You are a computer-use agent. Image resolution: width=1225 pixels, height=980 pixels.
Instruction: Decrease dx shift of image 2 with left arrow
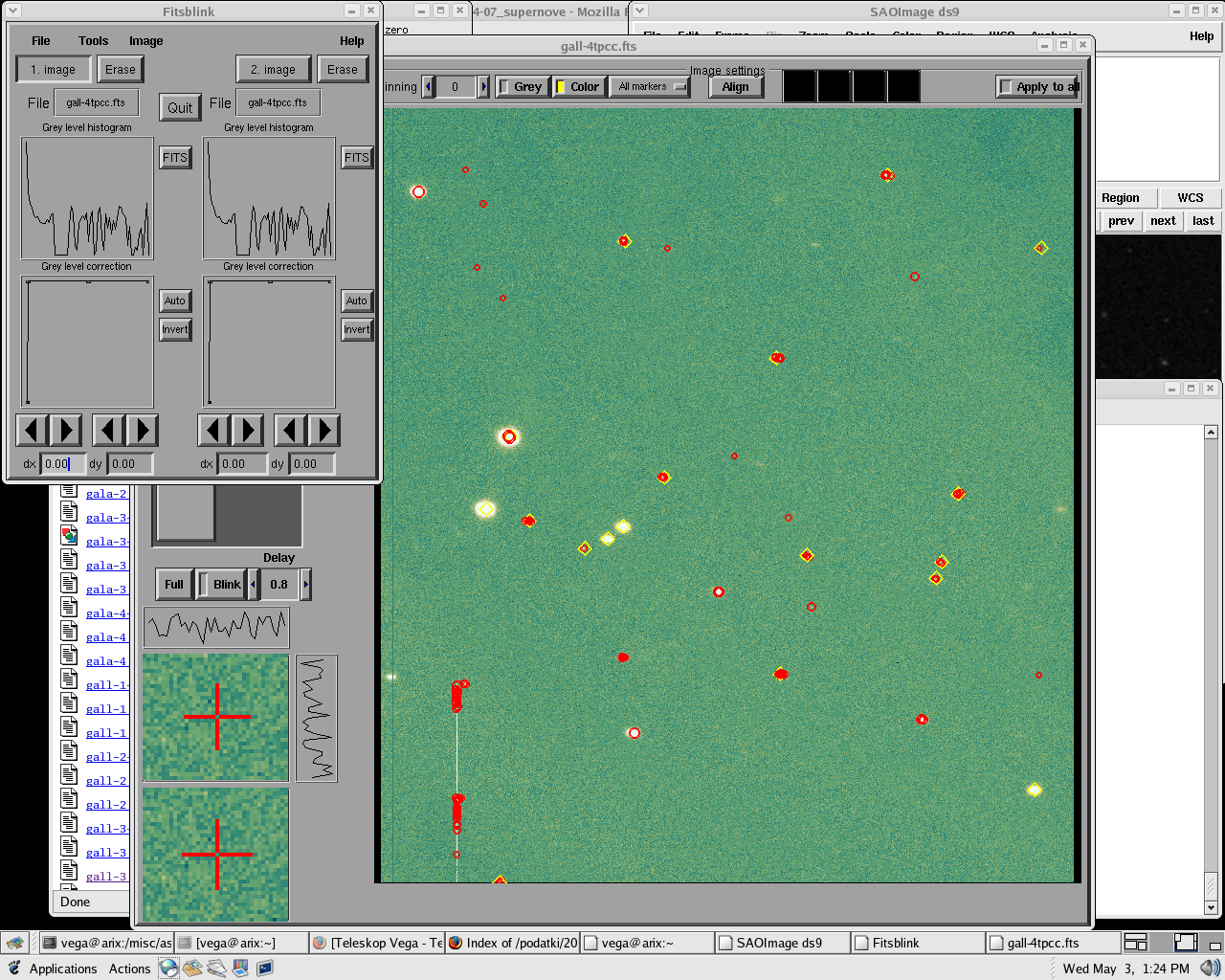tap(214, 431)
